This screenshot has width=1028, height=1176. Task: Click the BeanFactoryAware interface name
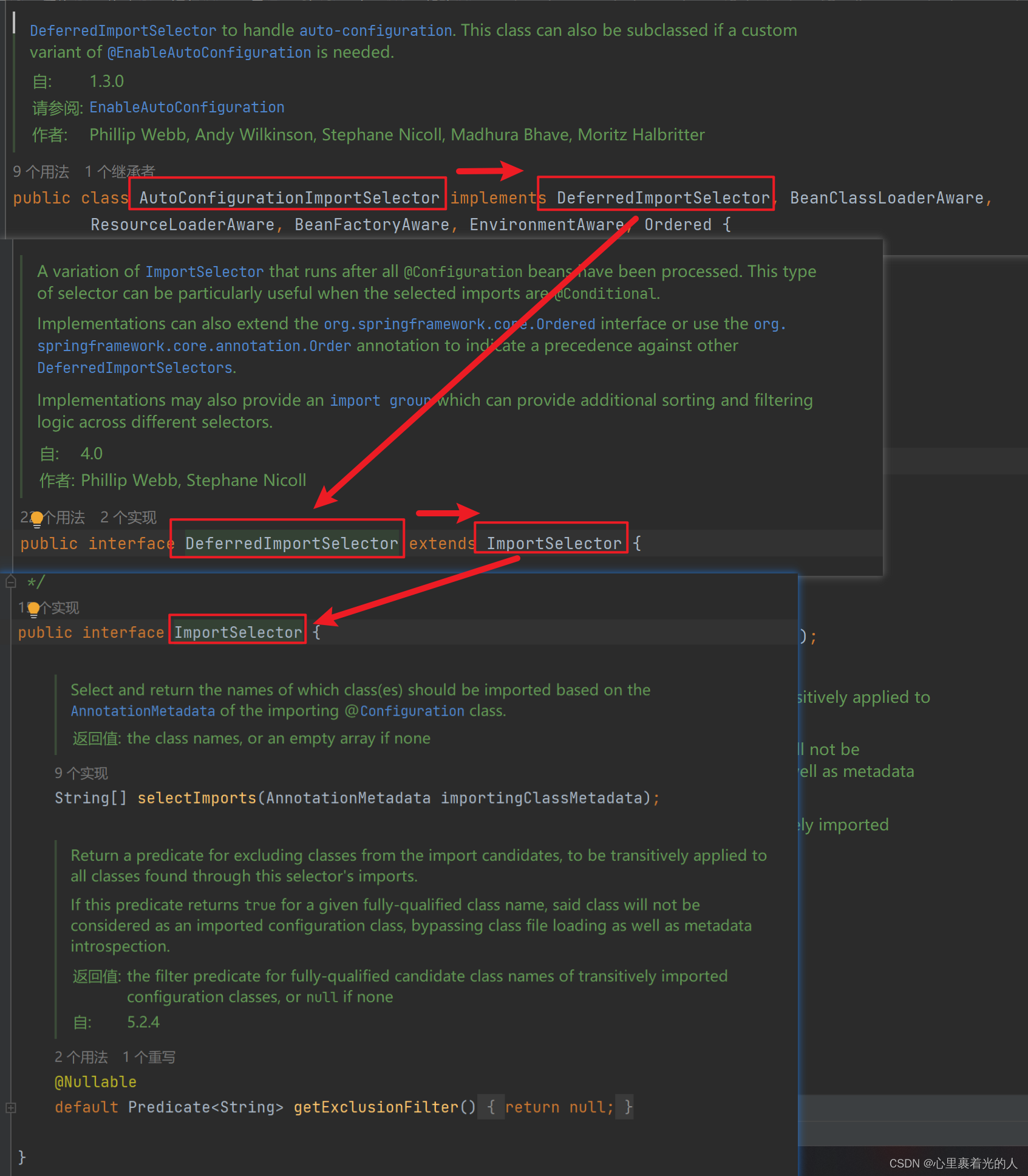click(372, 225)
